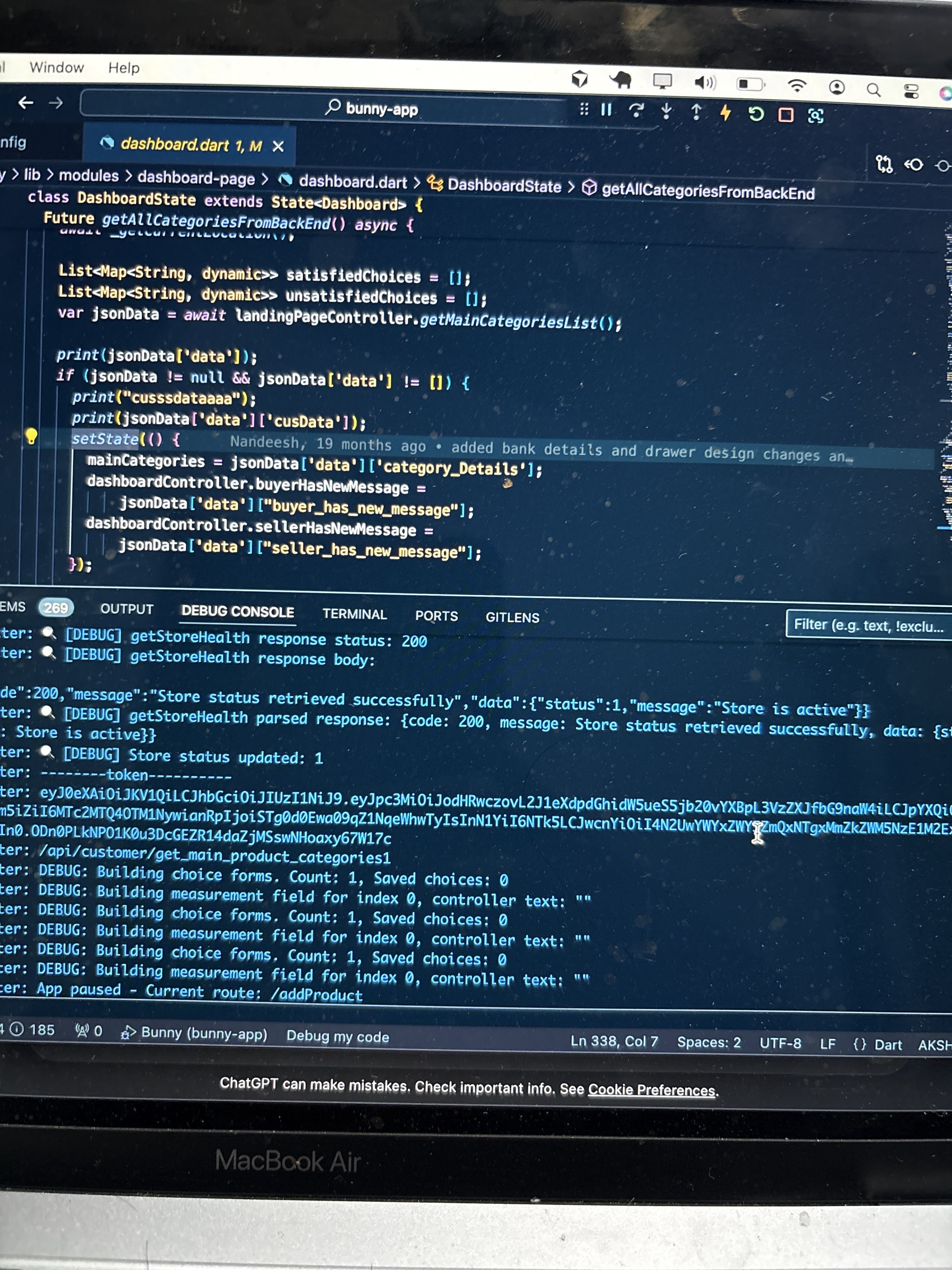This screenshot has height=1270, width=952.
Task: Close the dashboard.dart tab
Action: [x=278, y=146]
